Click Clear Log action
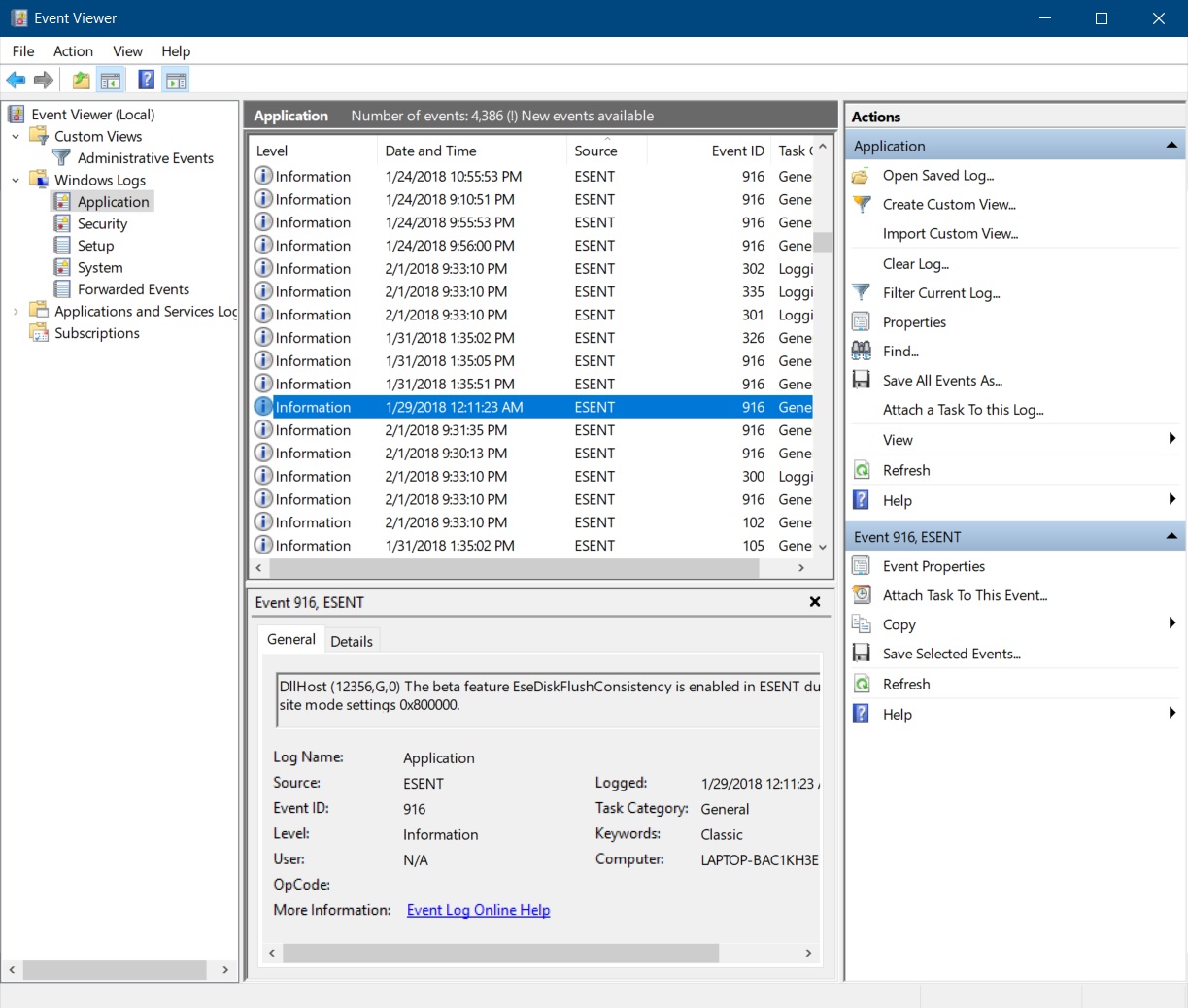The width and height of the screenshot is (1188, 1008). coord(915,264)
